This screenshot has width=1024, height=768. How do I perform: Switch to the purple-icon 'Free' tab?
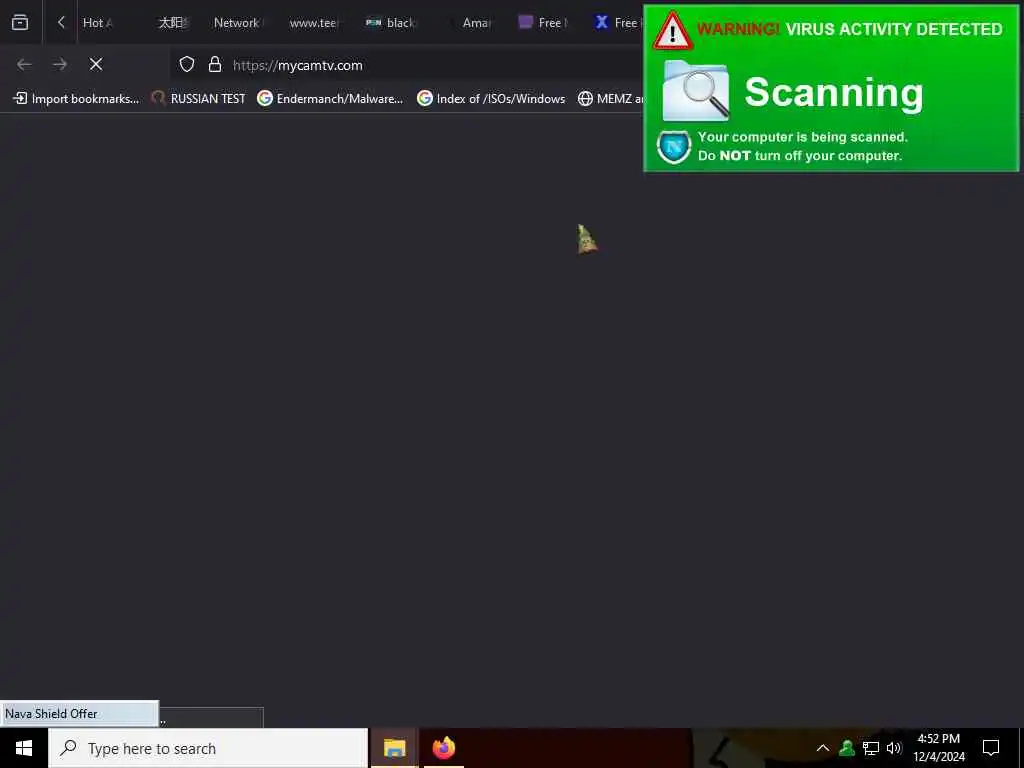tap(543, 23)
